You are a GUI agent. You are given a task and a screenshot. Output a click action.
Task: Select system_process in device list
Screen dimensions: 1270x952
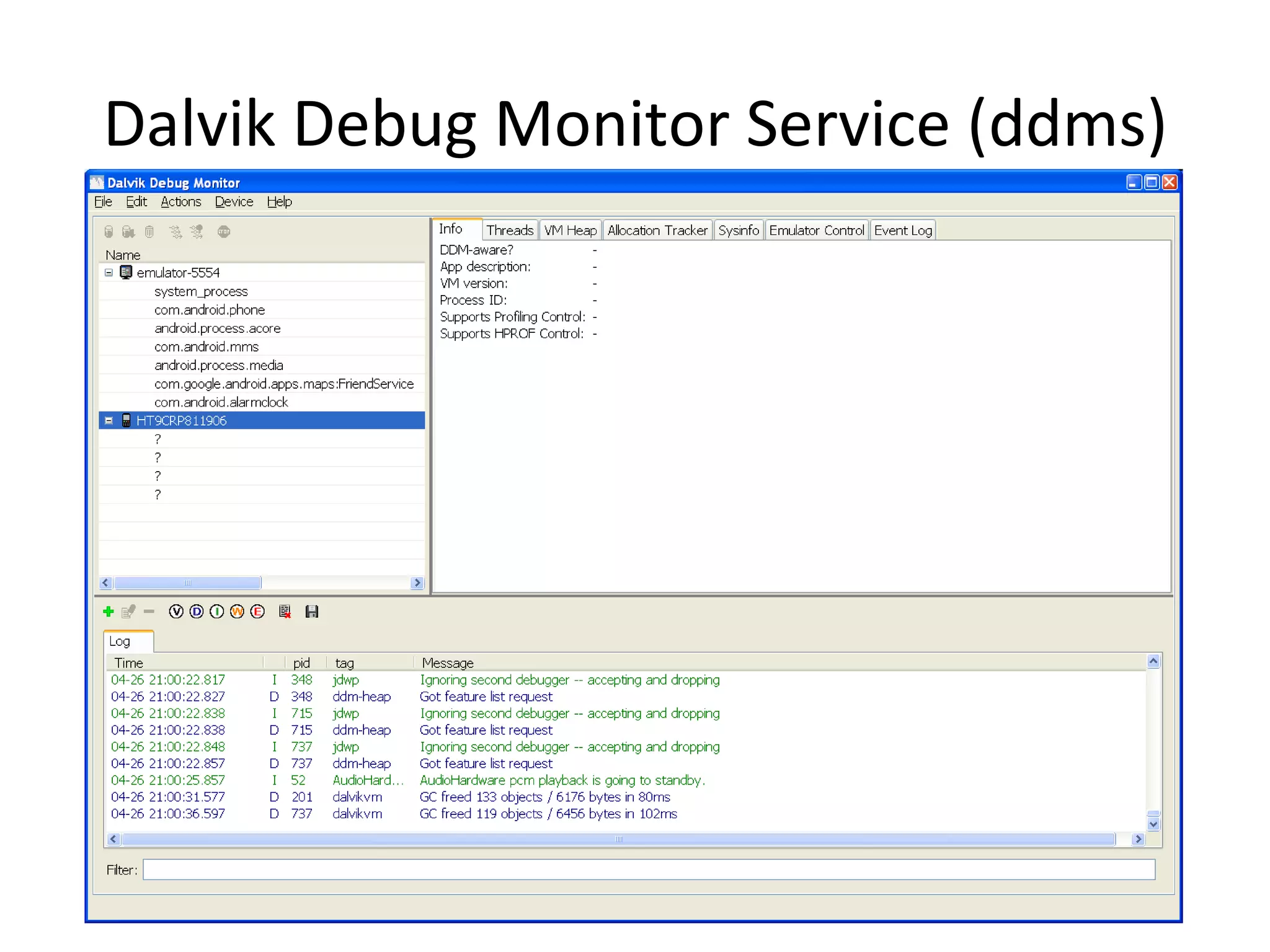point(262,291)
